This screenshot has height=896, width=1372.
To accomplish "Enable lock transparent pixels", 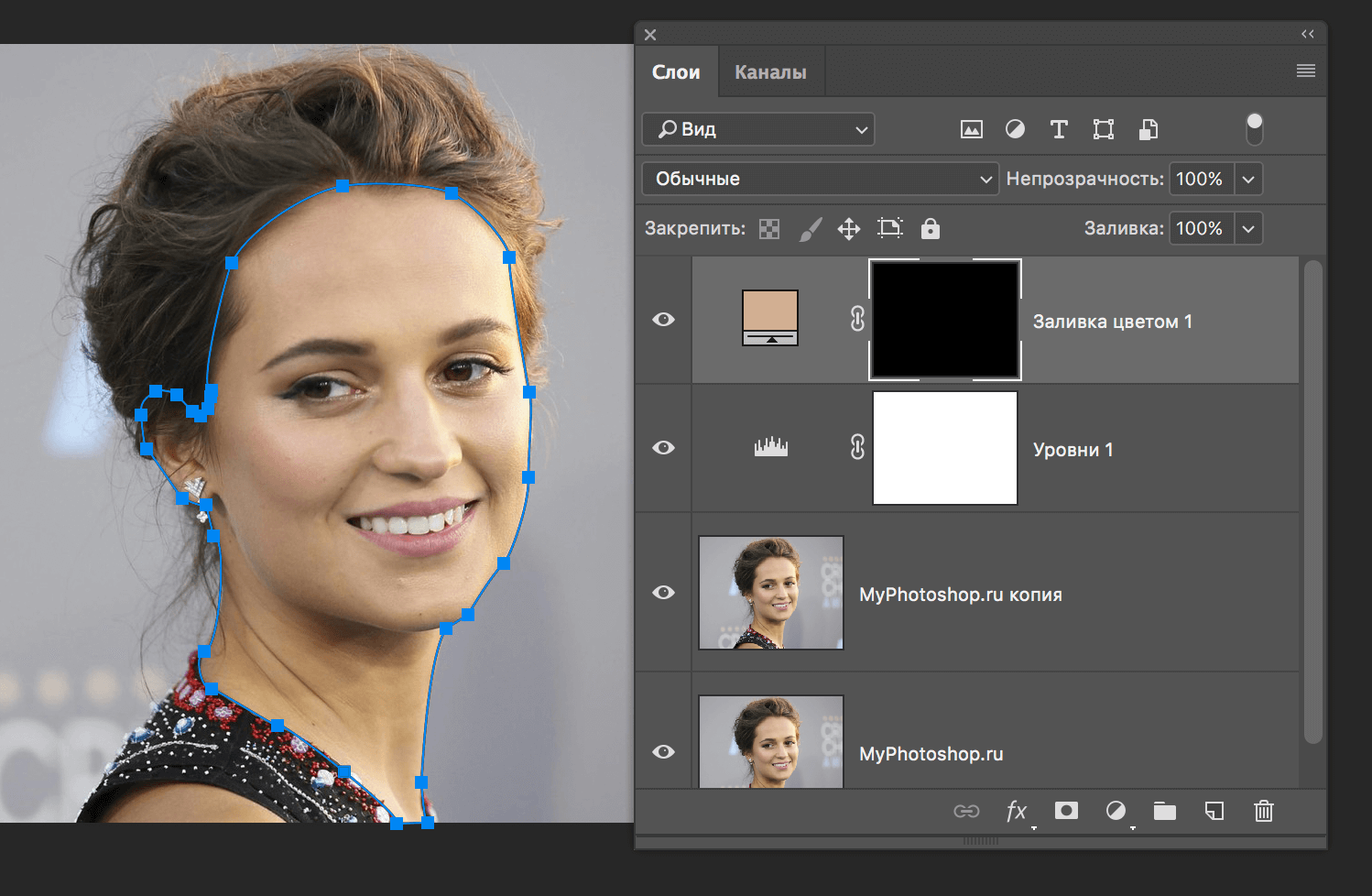I will click(768, 228).
